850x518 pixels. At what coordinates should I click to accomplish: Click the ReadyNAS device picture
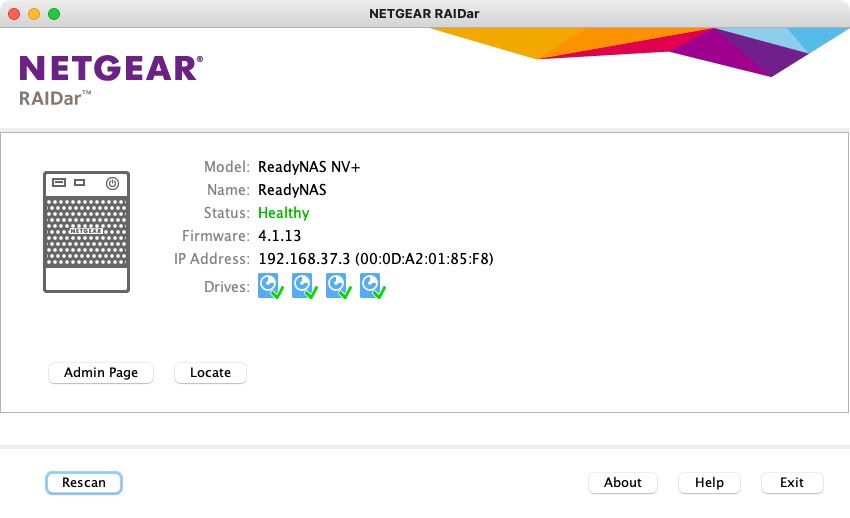[86, 232]
